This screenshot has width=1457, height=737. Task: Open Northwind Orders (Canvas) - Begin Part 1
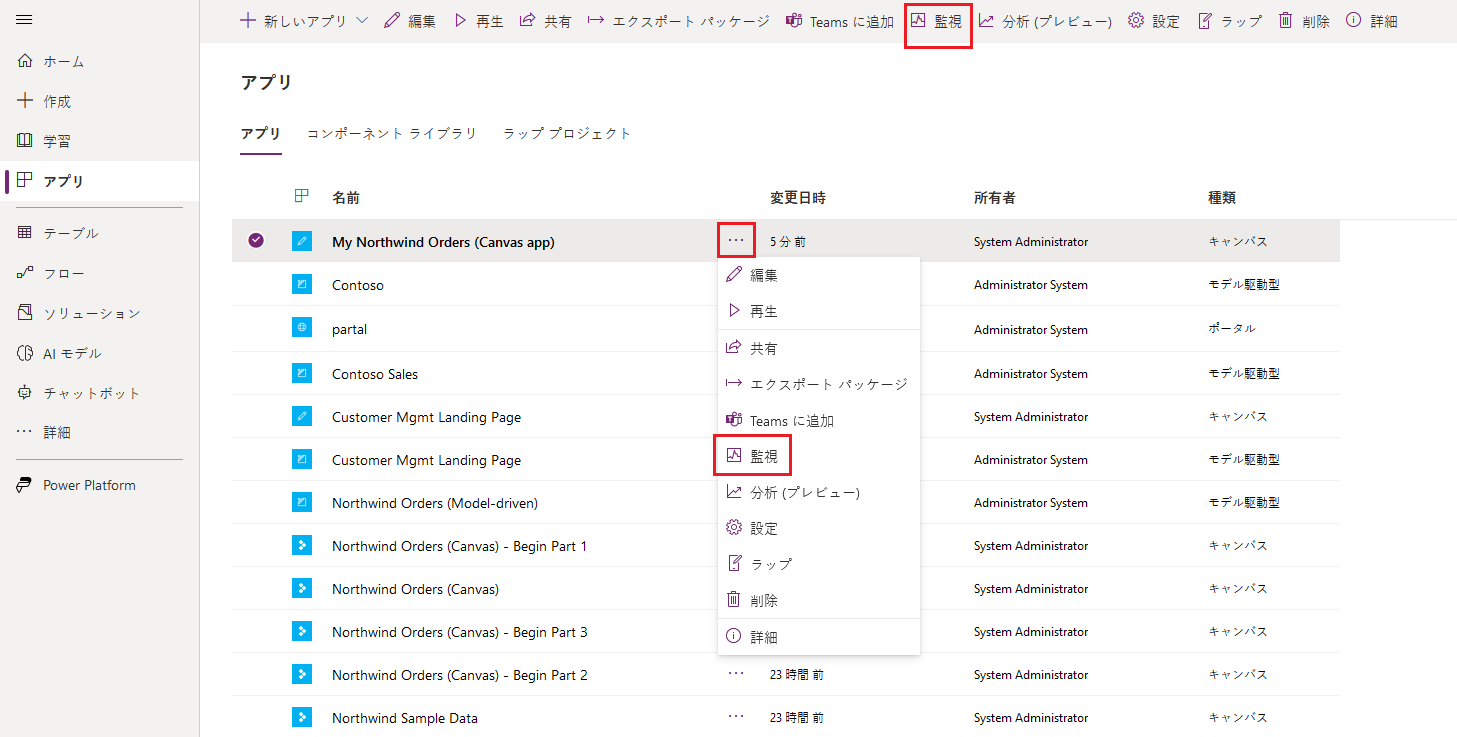[x=459, y=546]
